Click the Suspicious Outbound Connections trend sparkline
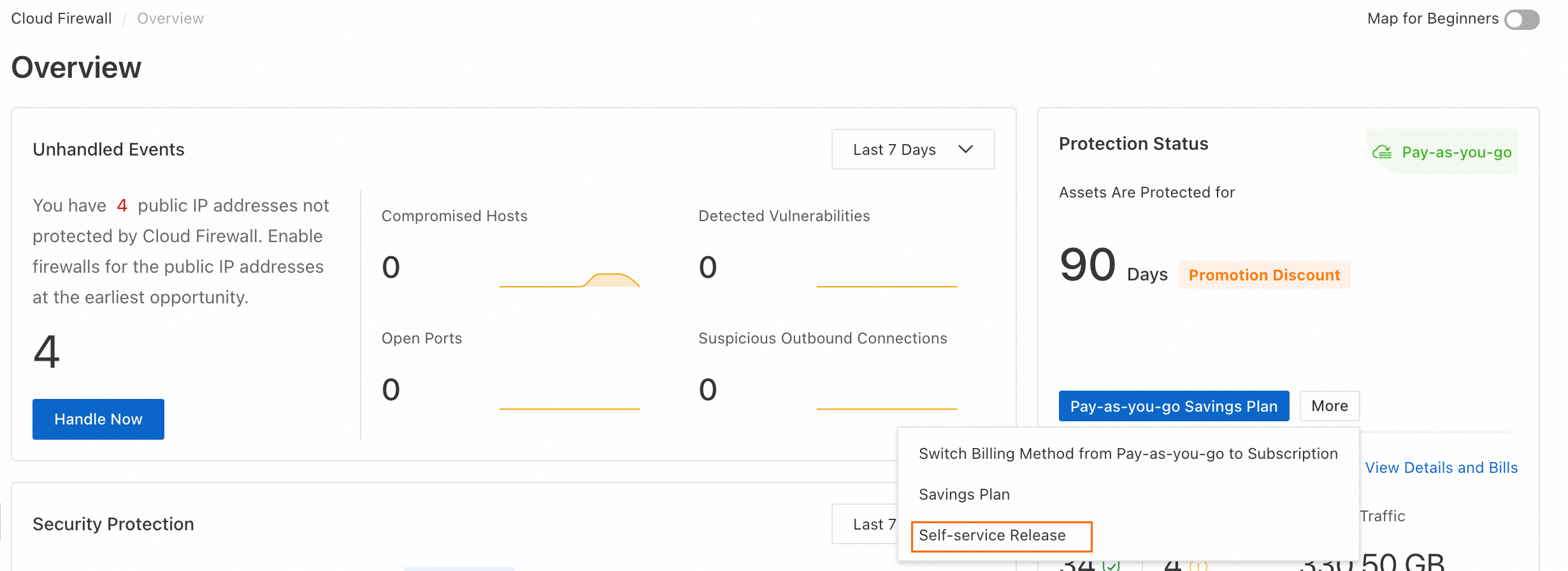The height and width of the screenshot is (571, 1568). (x=886, y=408)
